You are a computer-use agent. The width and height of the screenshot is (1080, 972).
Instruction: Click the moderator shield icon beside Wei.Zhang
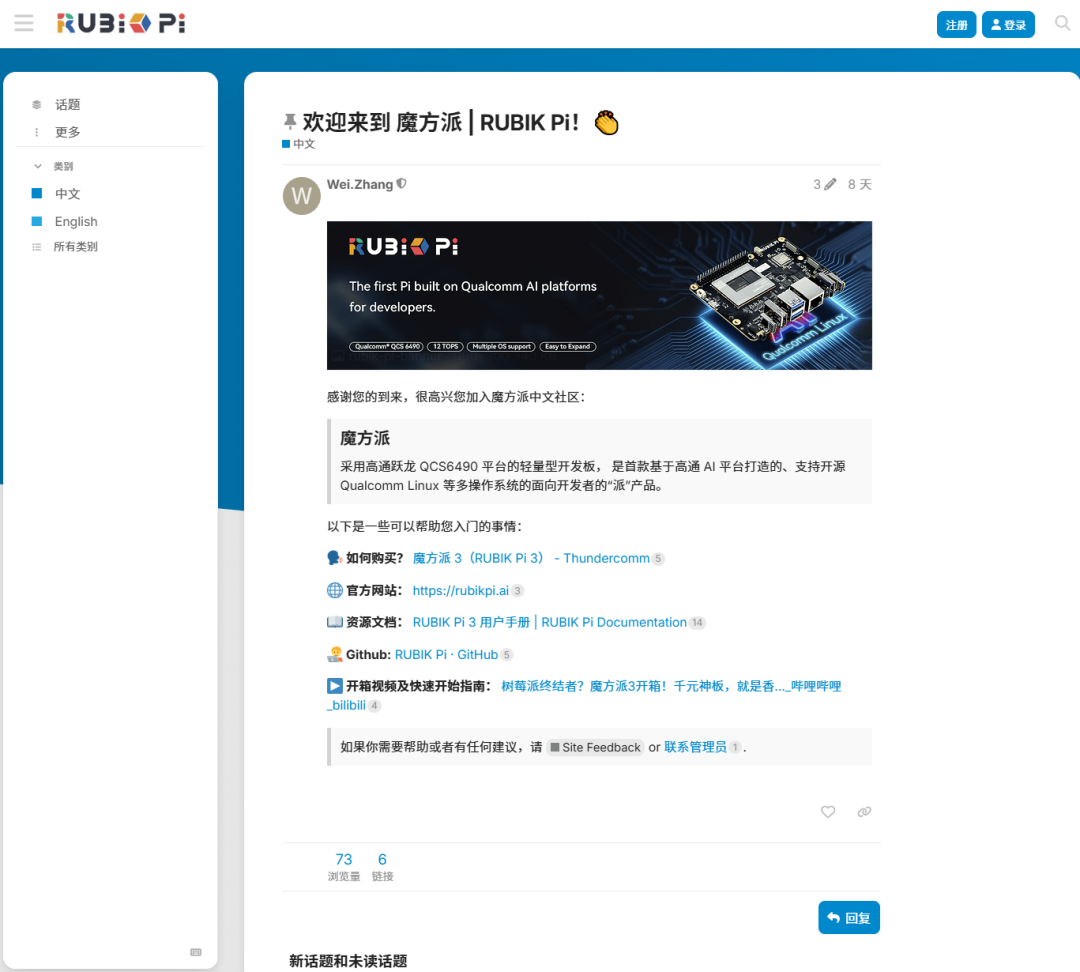(x=402, y=184)
